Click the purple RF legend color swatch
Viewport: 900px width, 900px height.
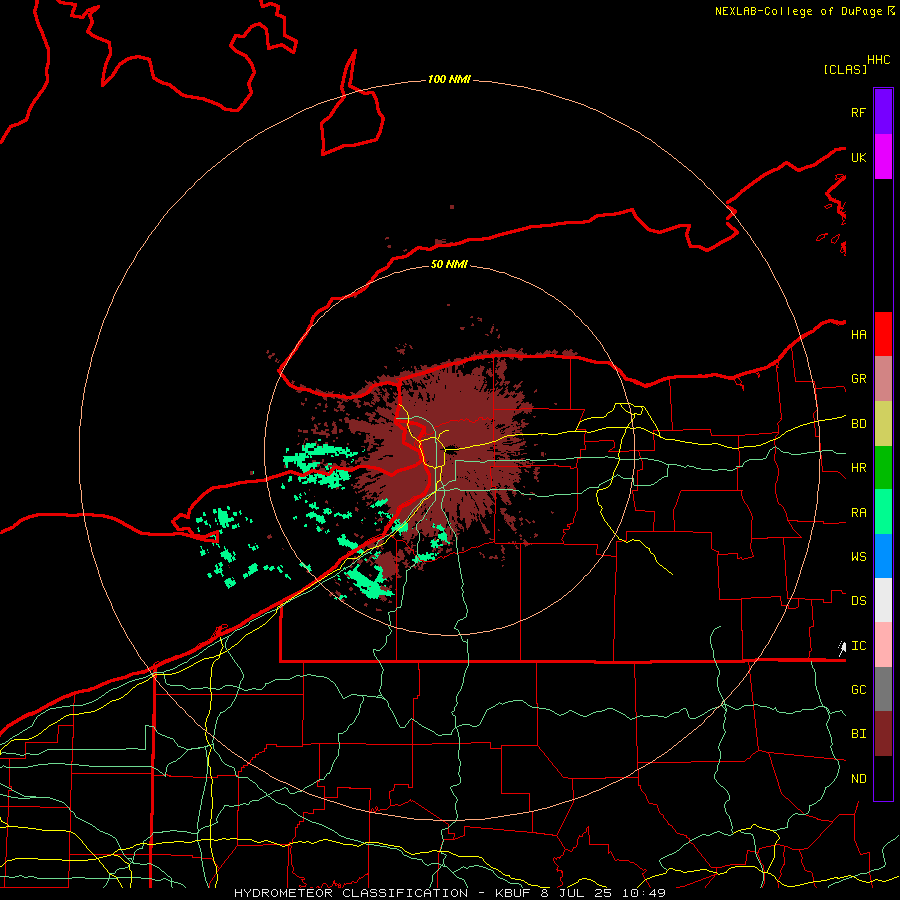pos(883,112)
